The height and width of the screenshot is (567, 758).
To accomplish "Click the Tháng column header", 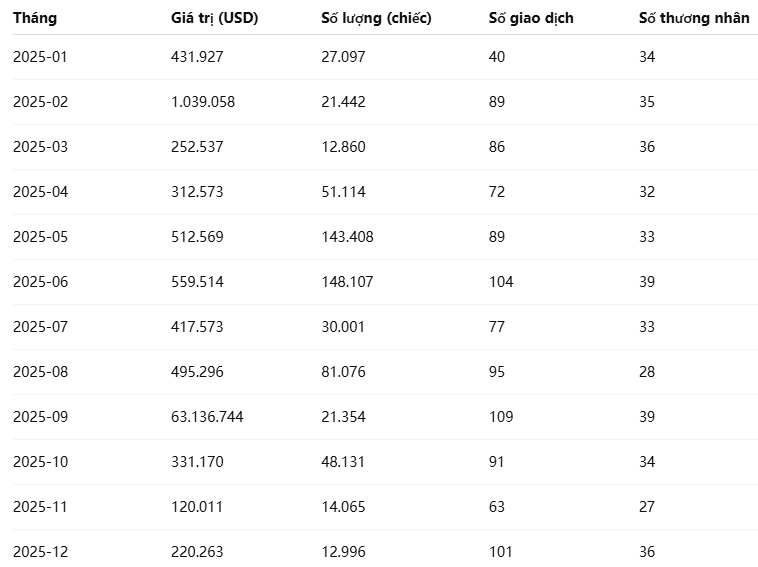I will [x=35, y=18].
